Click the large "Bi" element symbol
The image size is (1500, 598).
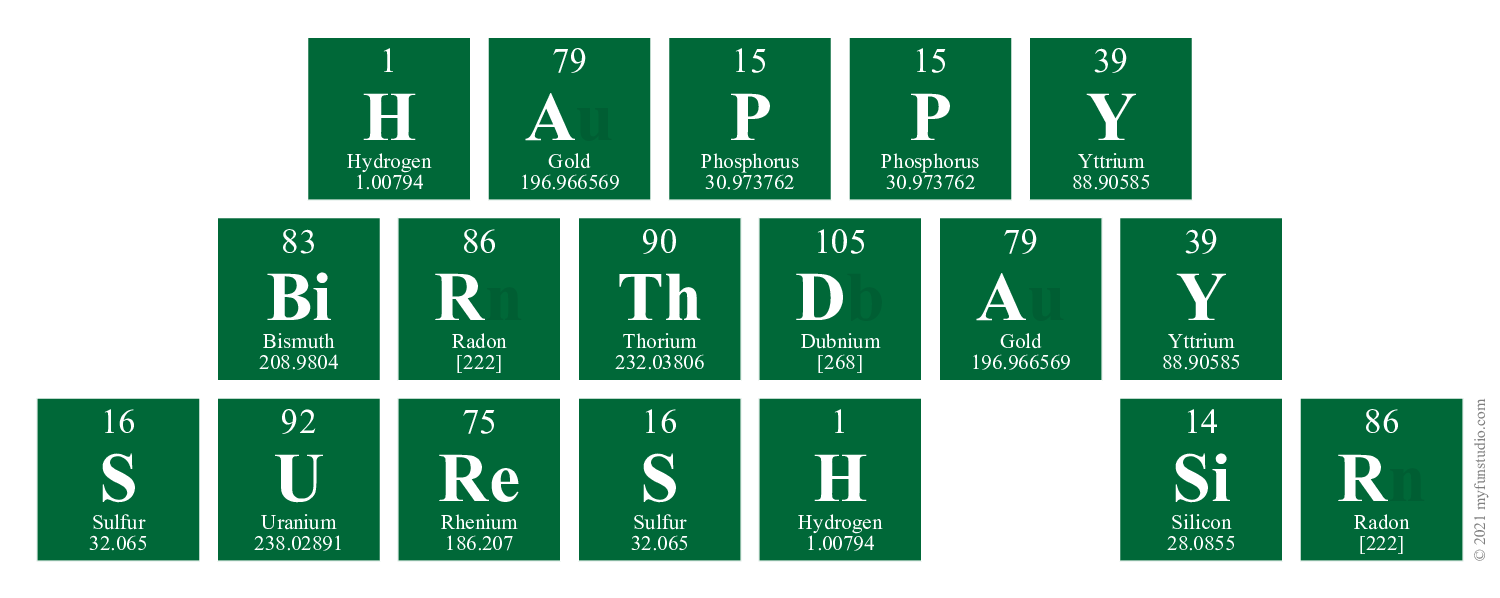(x=299, y=298)
